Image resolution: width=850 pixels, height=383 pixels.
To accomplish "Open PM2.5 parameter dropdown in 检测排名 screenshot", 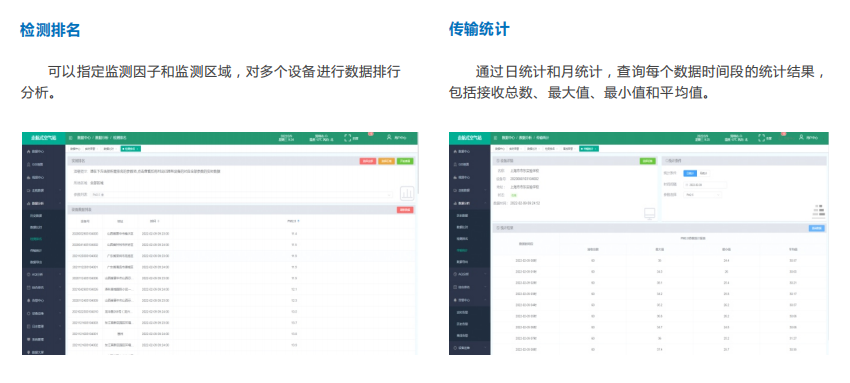I will point(241,194).
